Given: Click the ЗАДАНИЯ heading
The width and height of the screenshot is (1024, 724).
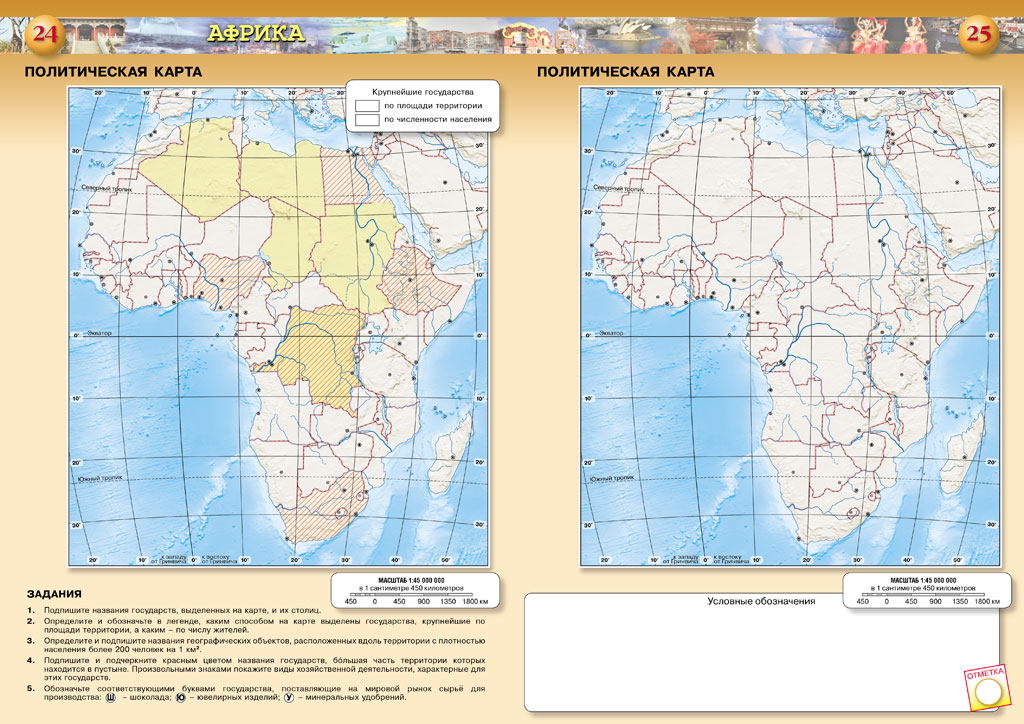Looking at the screenshot, I should (x=54, y=594).
